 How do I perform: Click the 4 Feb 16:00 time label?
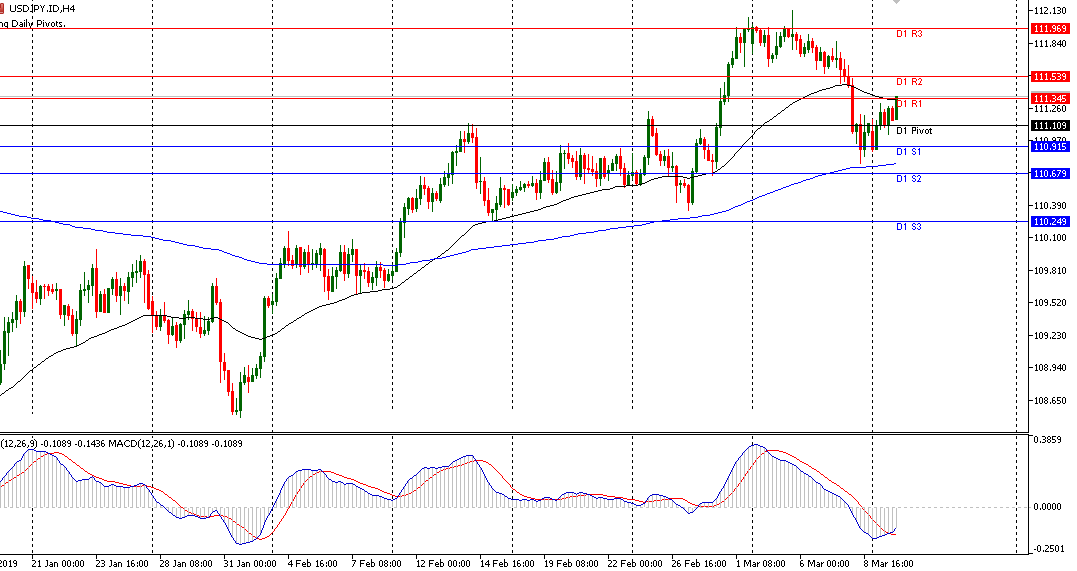point(313,564)
